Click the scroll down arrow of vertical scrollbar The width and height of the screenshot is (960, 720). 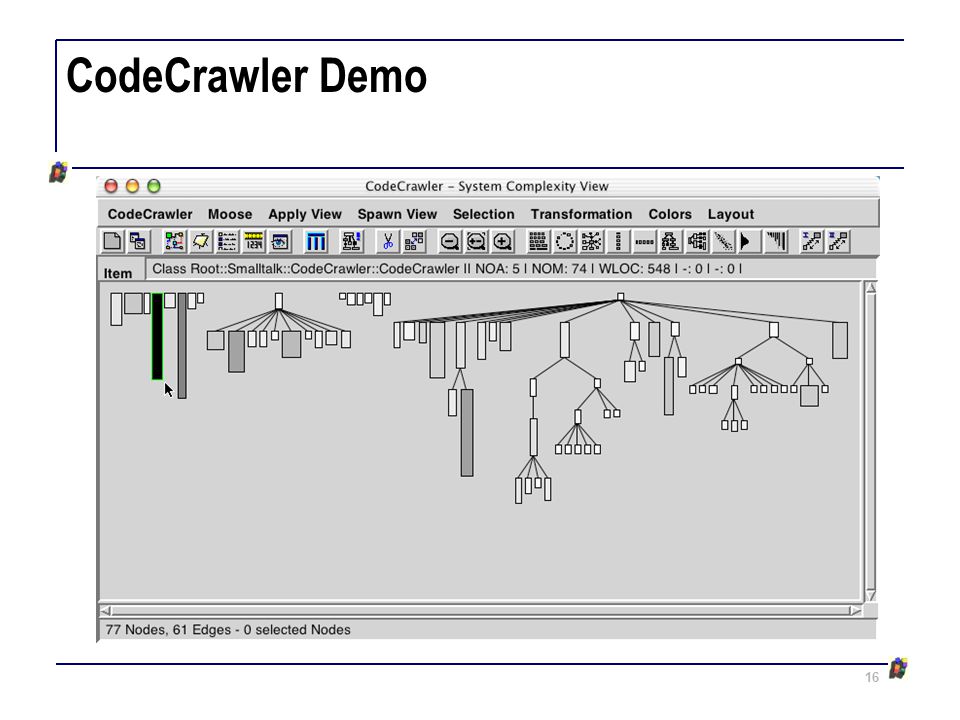(871, 596)
